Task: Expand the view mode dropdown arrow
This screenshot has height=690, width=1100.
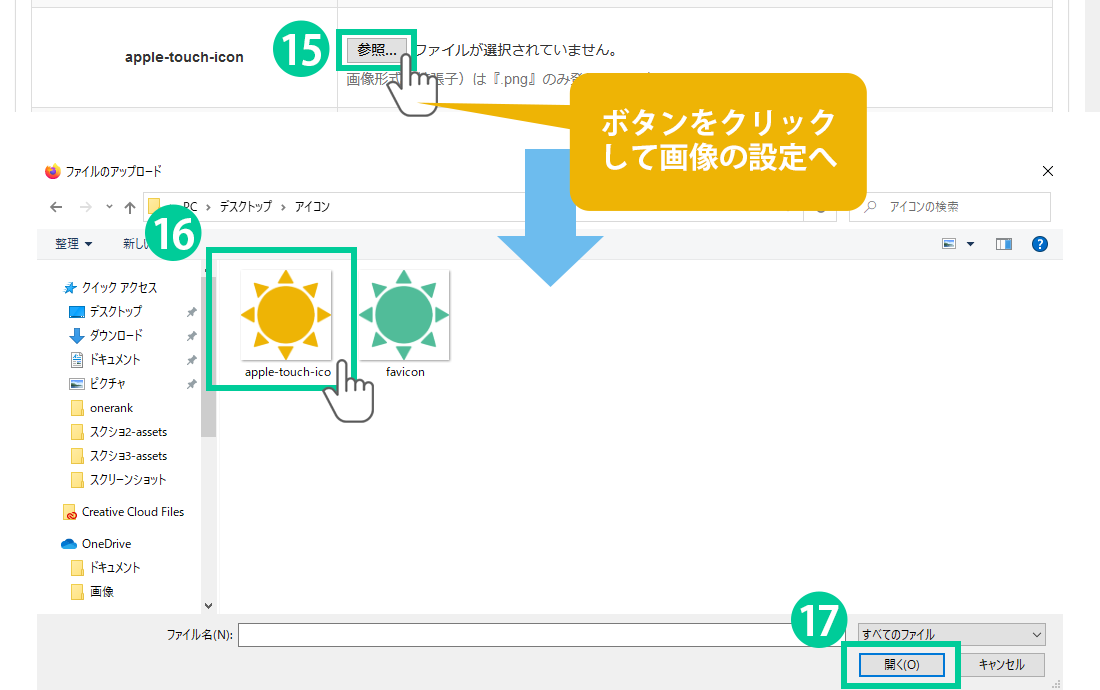Action: click(970, 244)
